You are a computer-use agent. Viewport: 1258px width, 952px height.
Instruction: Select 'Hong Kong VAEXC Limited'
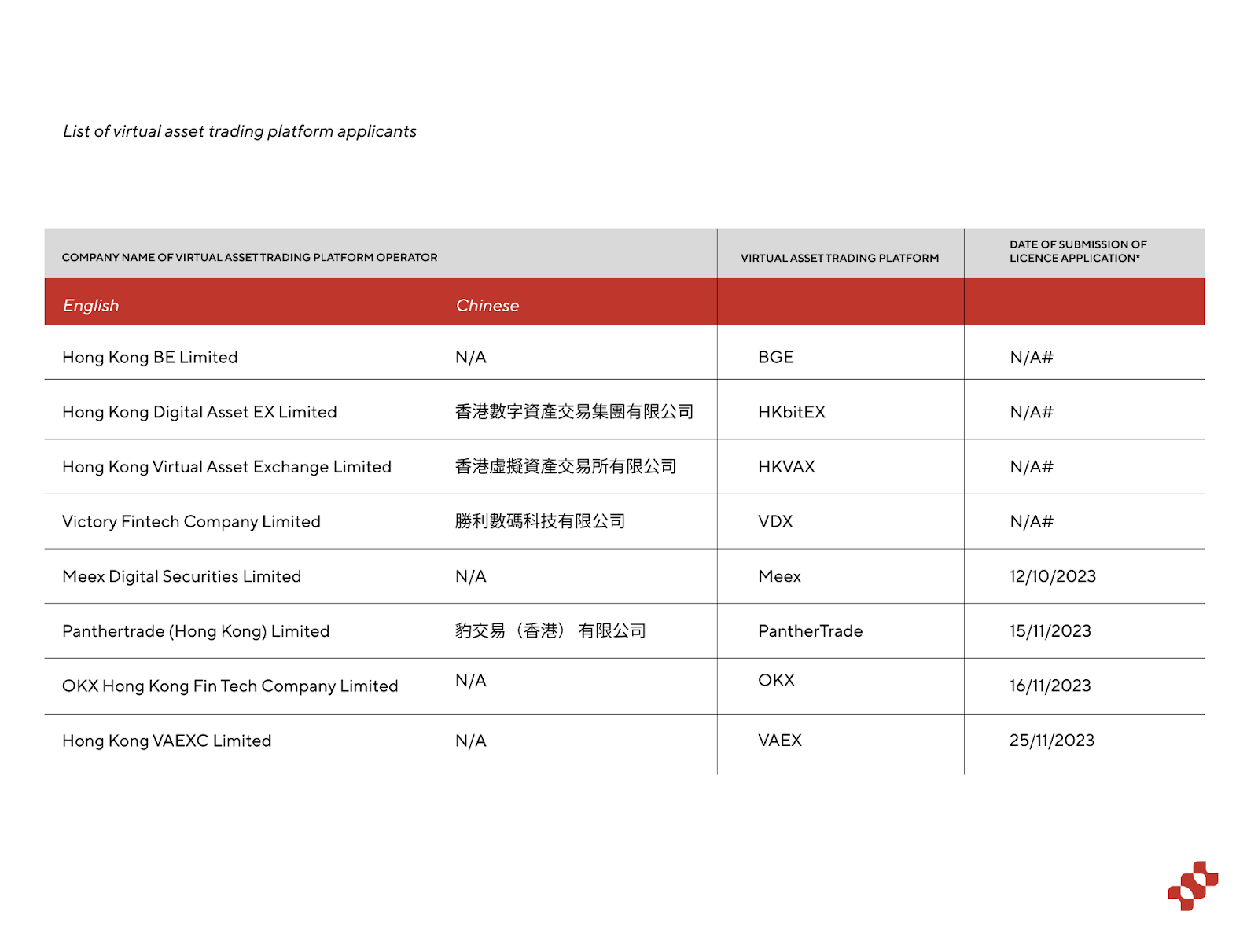tap(167, 741)
